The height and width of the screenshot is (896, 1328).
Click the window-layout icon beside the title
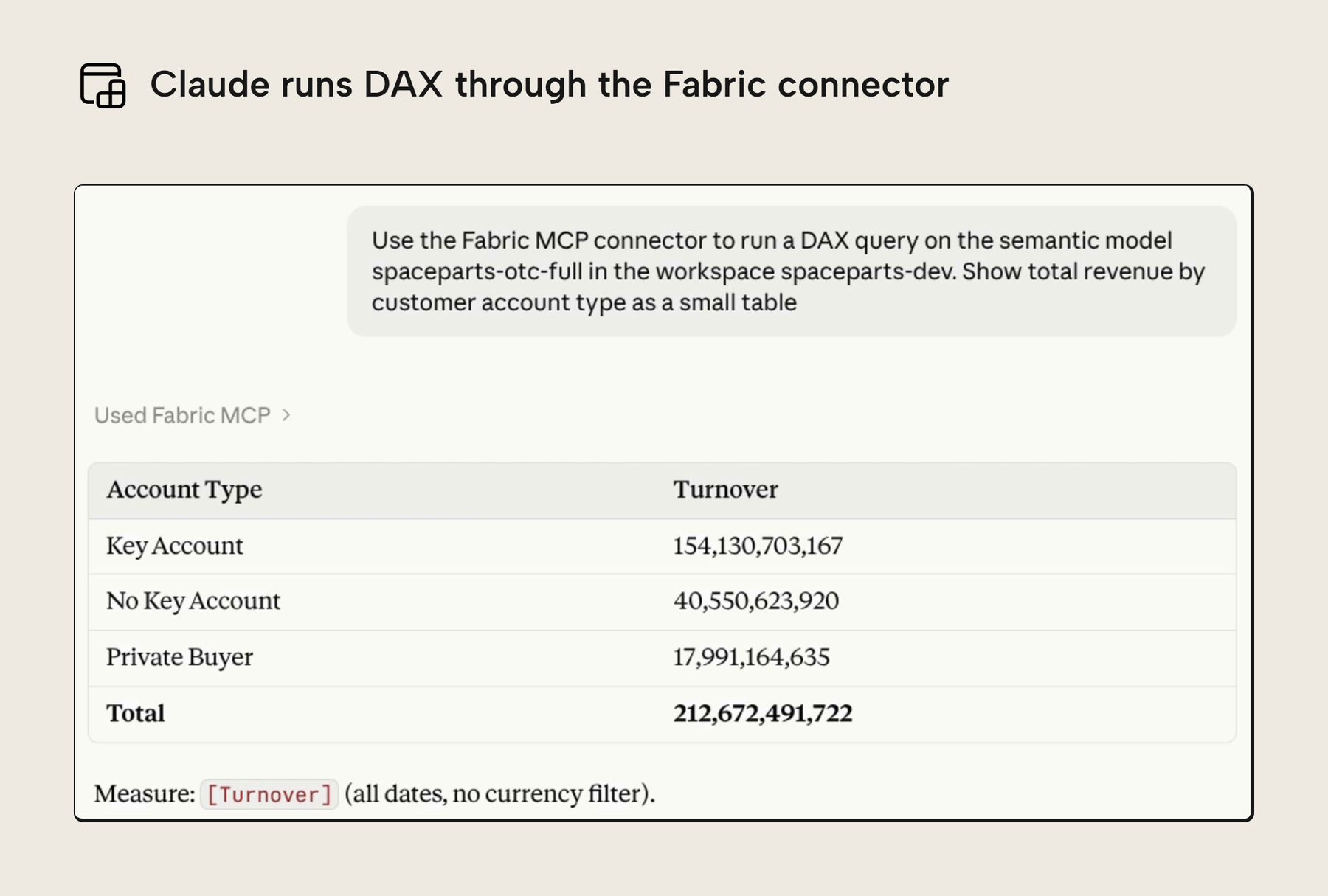pyautogui.click(x=103, y=85)
